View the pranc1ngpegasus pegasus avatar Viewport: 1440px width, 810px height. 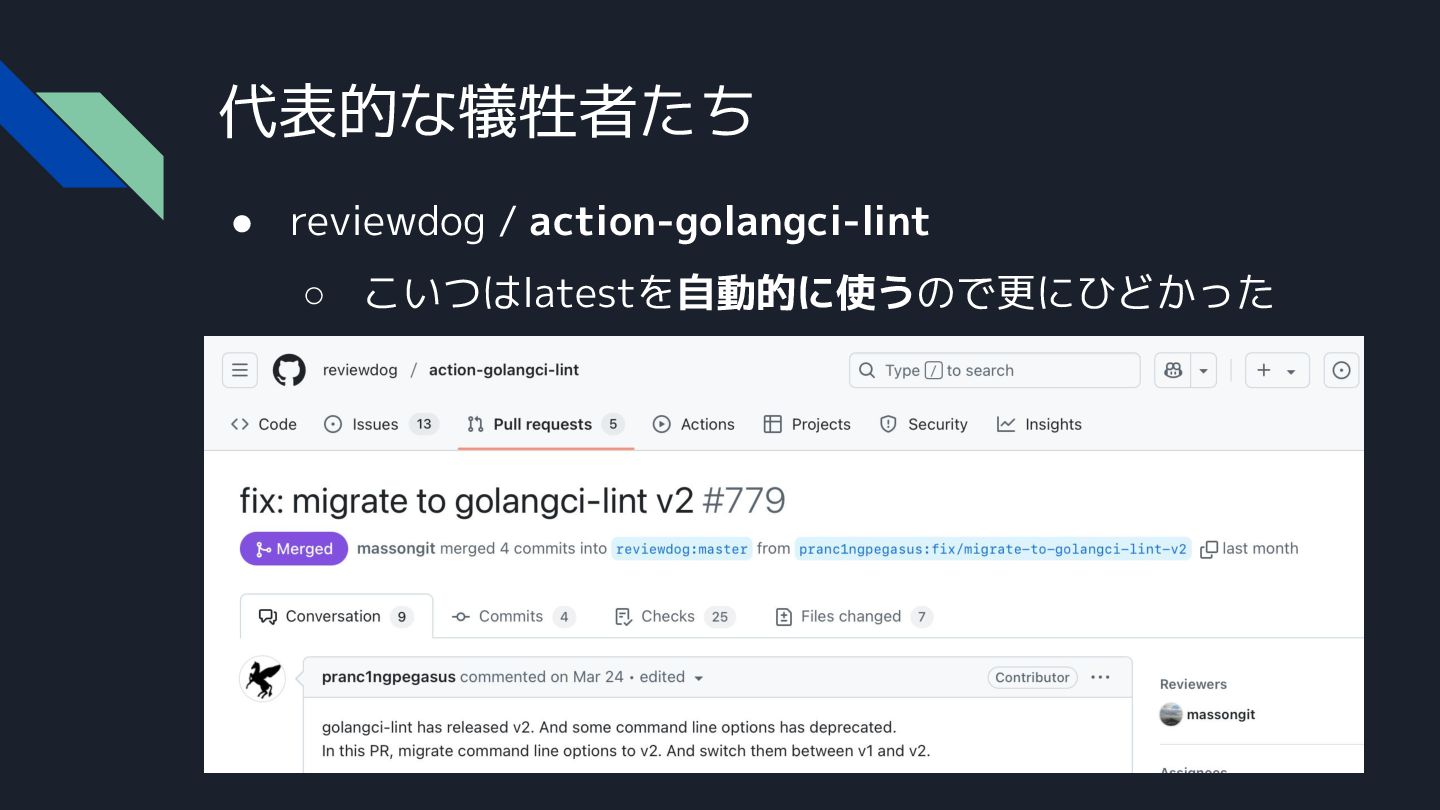pyautogui.click(x=263, y=679)
